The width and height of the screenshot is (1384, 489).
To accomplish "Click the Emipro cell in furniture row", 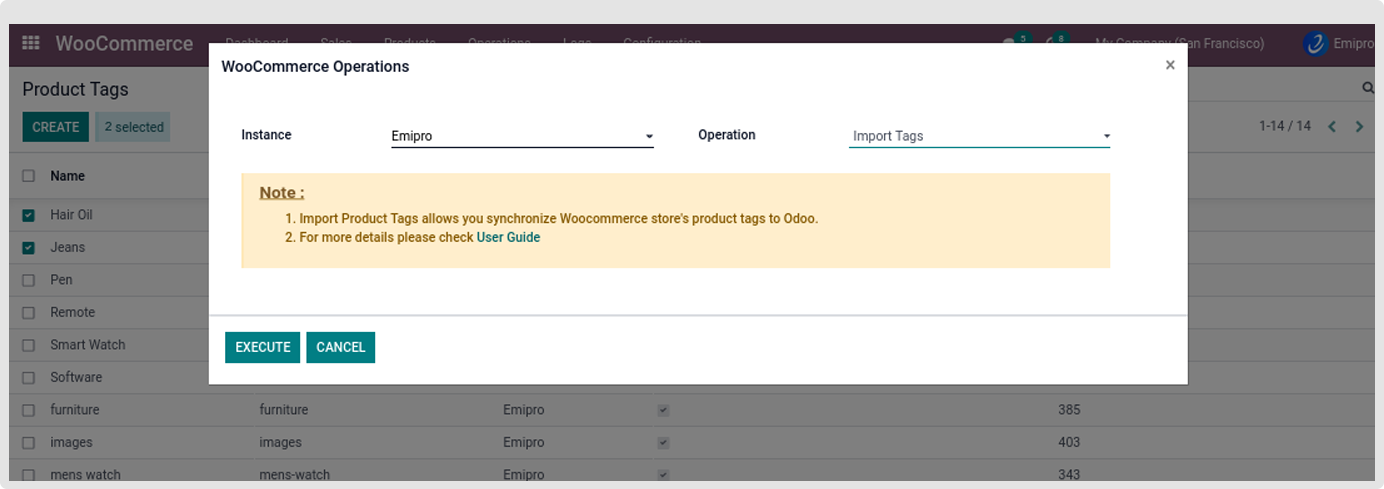I will (523, 410).
